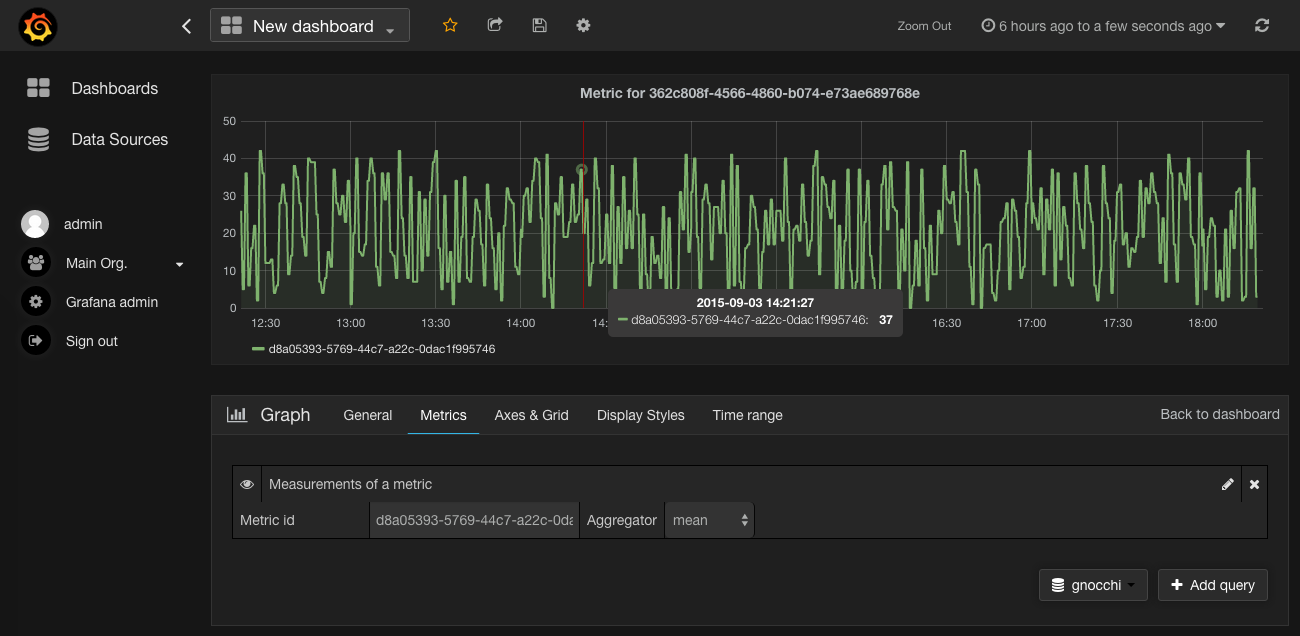Viewport: 1300px width, 636px height.
Task: Open the share dashboard icon
Action: click(494, 25)
